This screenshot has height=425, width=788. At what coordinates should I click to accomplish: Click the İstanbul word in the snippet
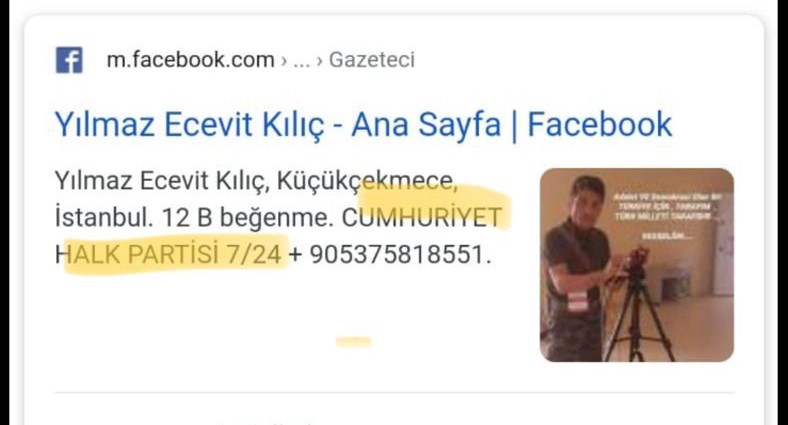point(104,218)
